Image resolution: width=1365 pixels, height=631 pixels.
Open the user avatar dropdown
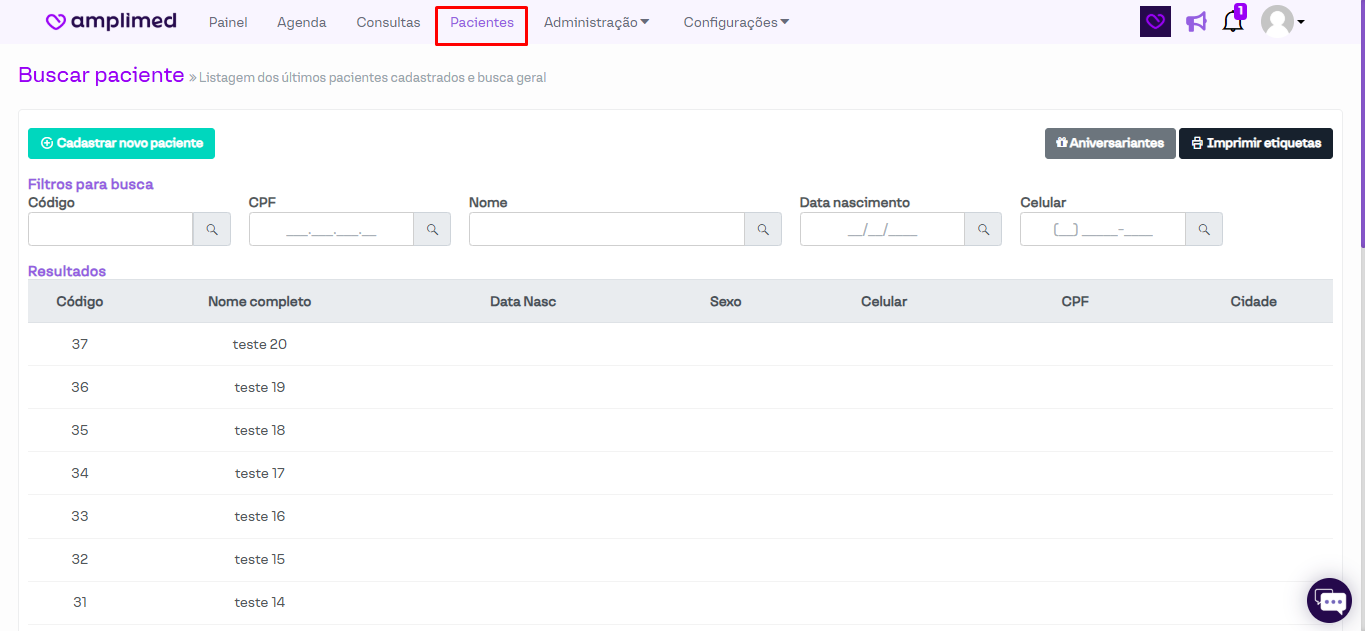[x=1282, y=22]
